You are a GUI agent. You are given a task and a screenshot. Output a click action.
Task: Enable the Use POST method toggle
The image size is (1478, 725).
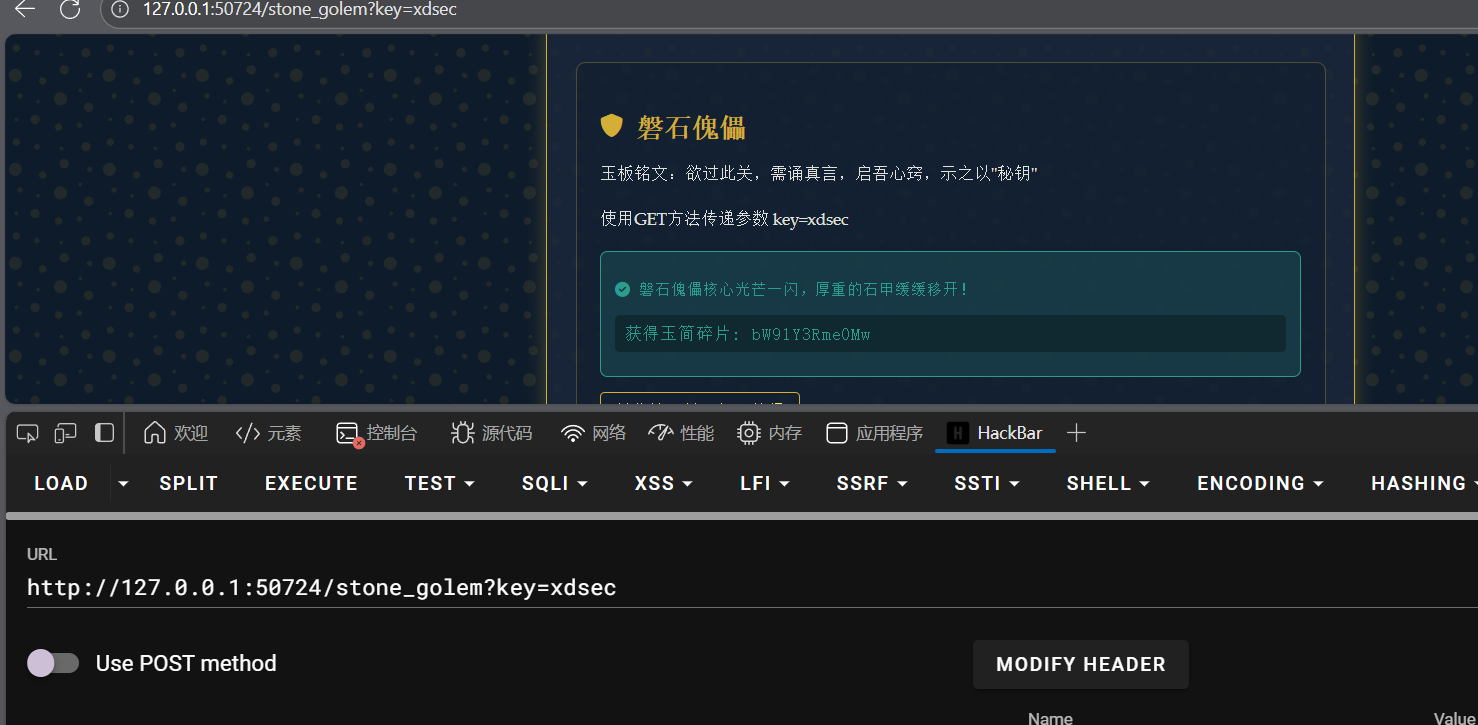(53, 663)
